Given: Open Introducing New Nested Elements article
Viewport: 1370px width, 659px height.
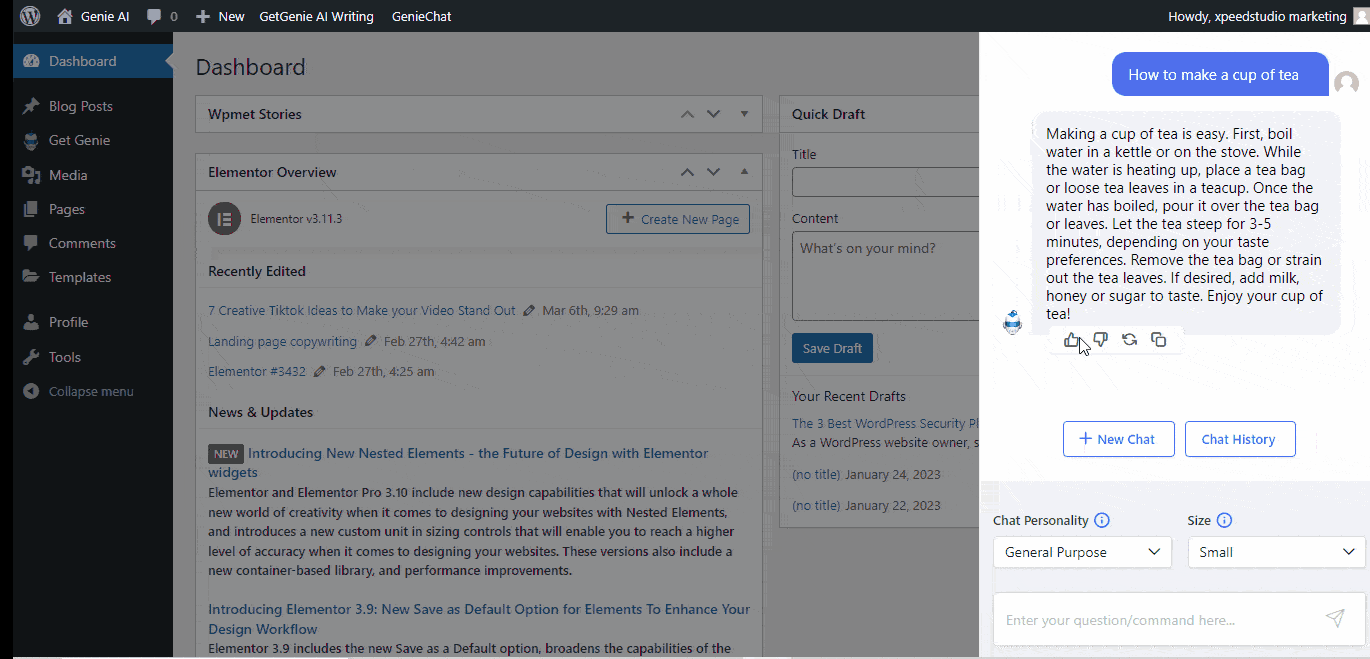Looking at the screenshot, I should pos(478,453).
